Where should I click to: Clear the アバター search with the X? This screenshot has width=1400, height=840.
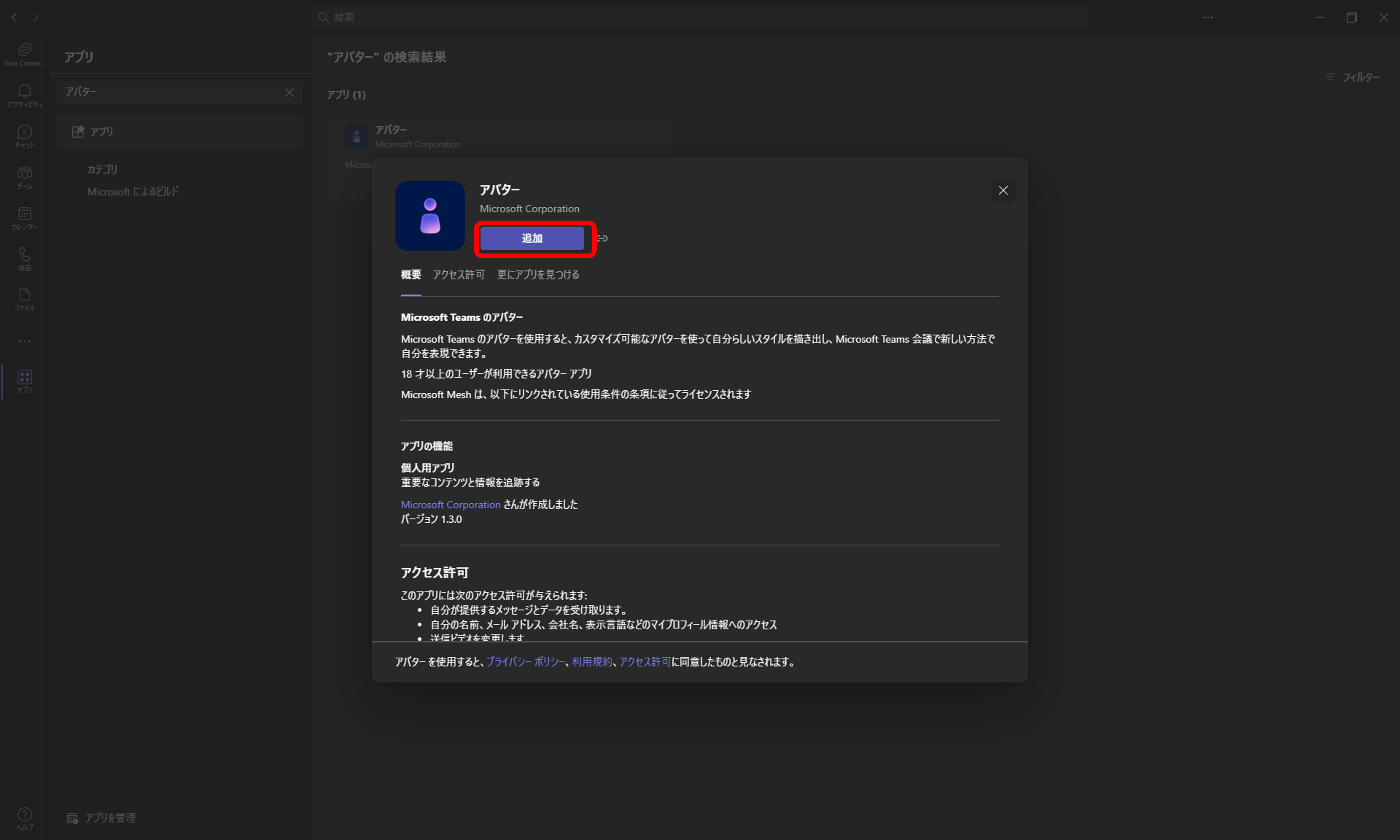[x=289, y=92]
